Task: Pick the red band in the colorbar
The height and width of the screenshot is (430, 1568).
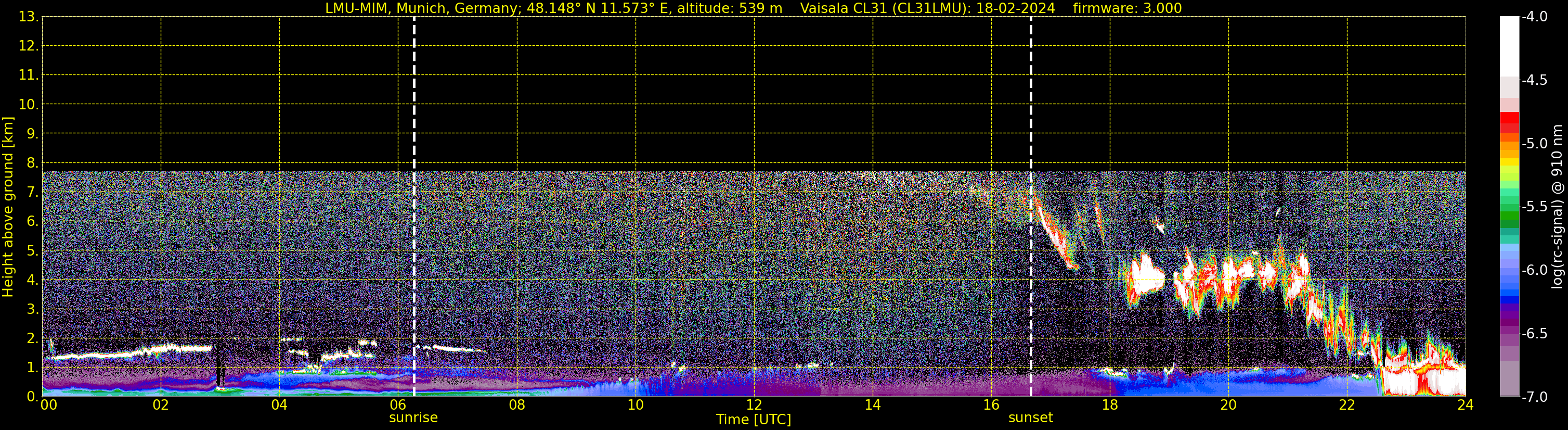Action: 1509,121
